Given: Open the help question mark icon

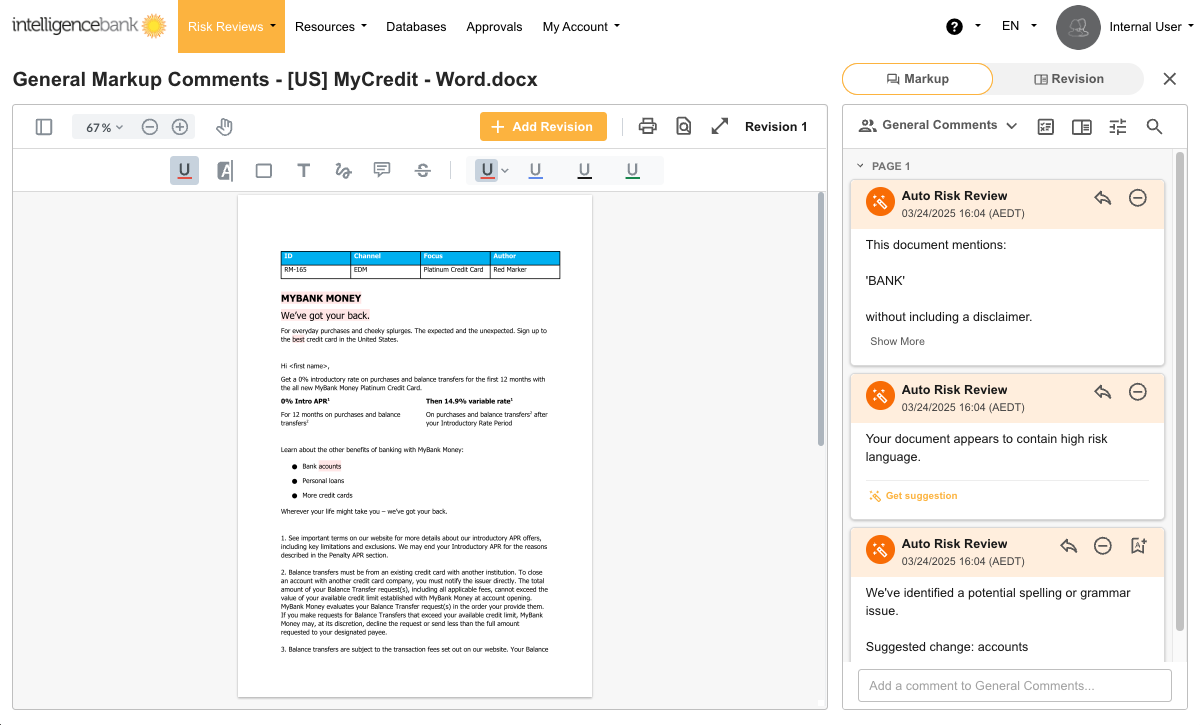Looking at the screenshot, I should [954, 27].
